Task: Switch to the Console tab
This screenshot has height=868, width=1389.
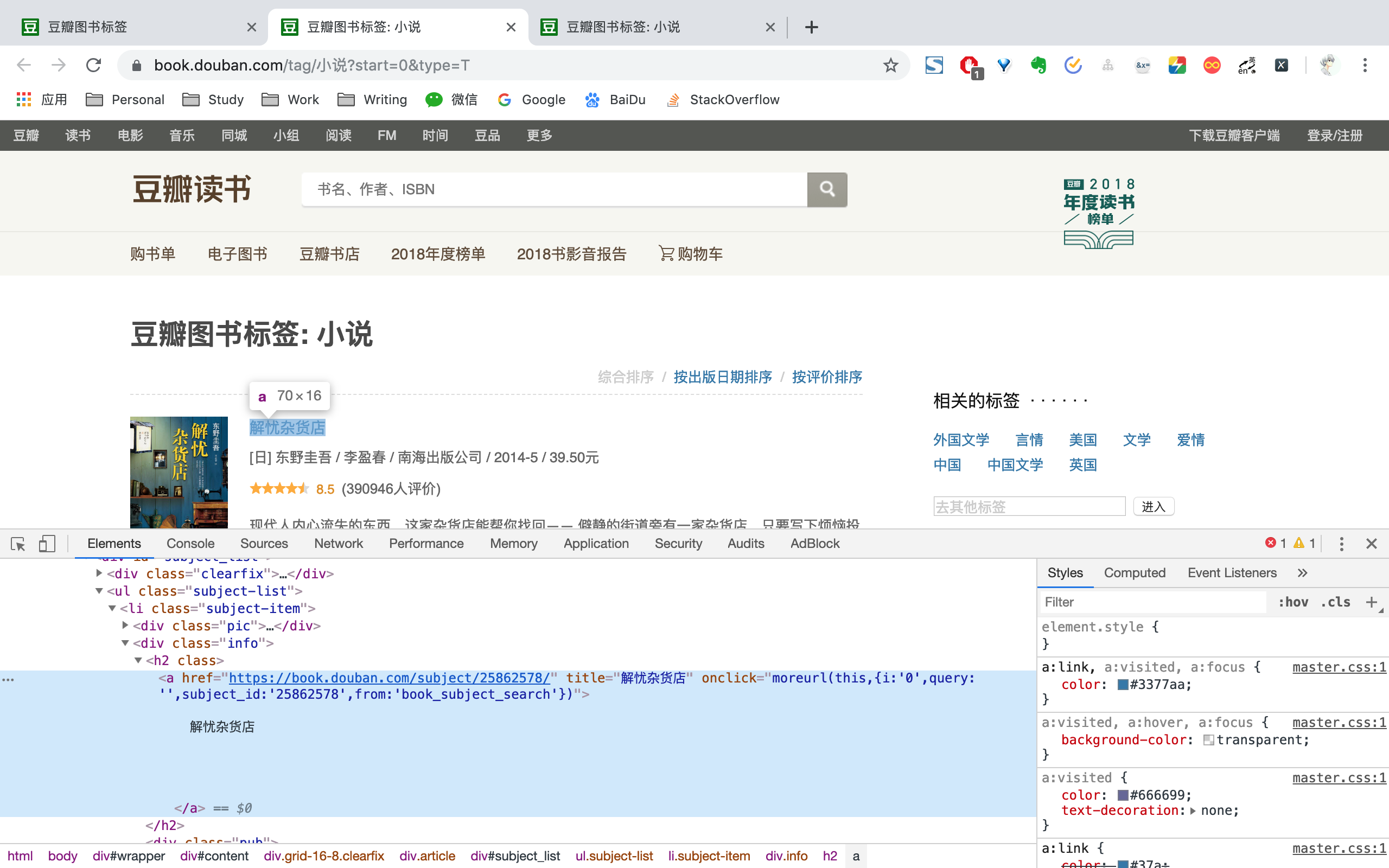Action: click(x=190, y=543)
